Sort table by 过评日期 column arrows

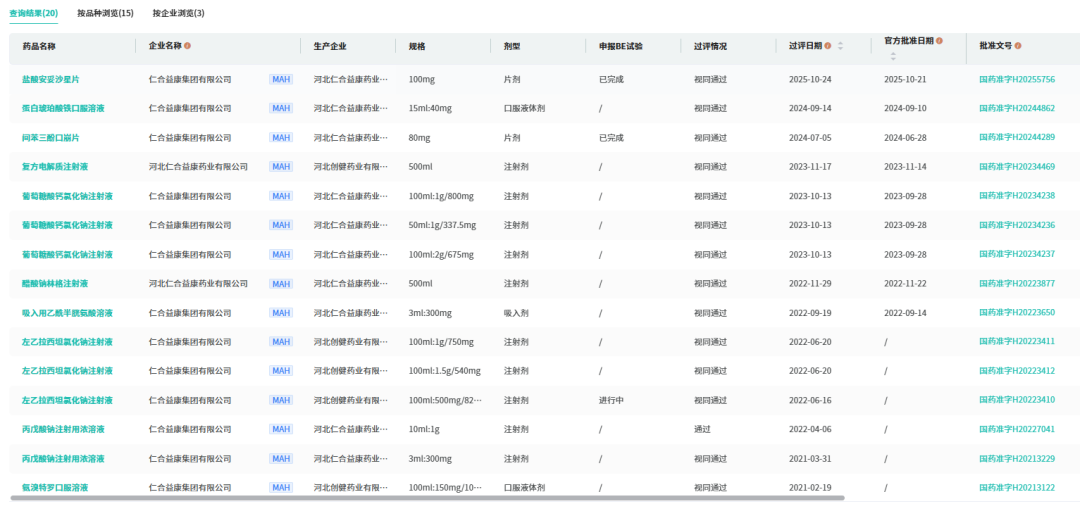point(840,46)
